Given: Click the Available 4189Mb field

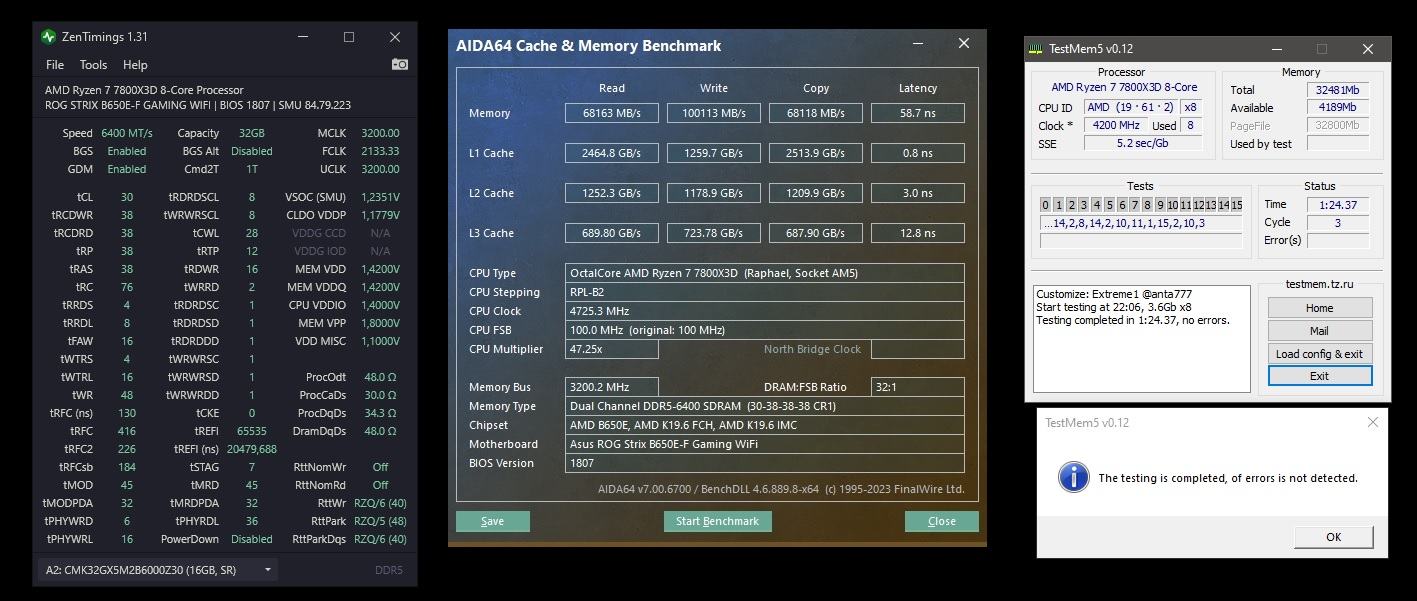Looking at the screenshot, I should [x=1337, y=108].
